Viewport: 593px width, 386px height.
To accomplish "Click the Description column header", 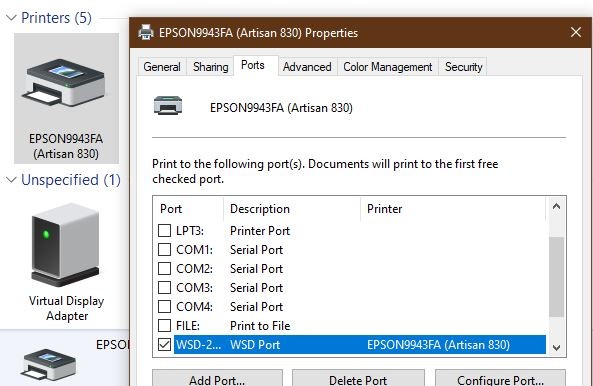I will 292,209.
